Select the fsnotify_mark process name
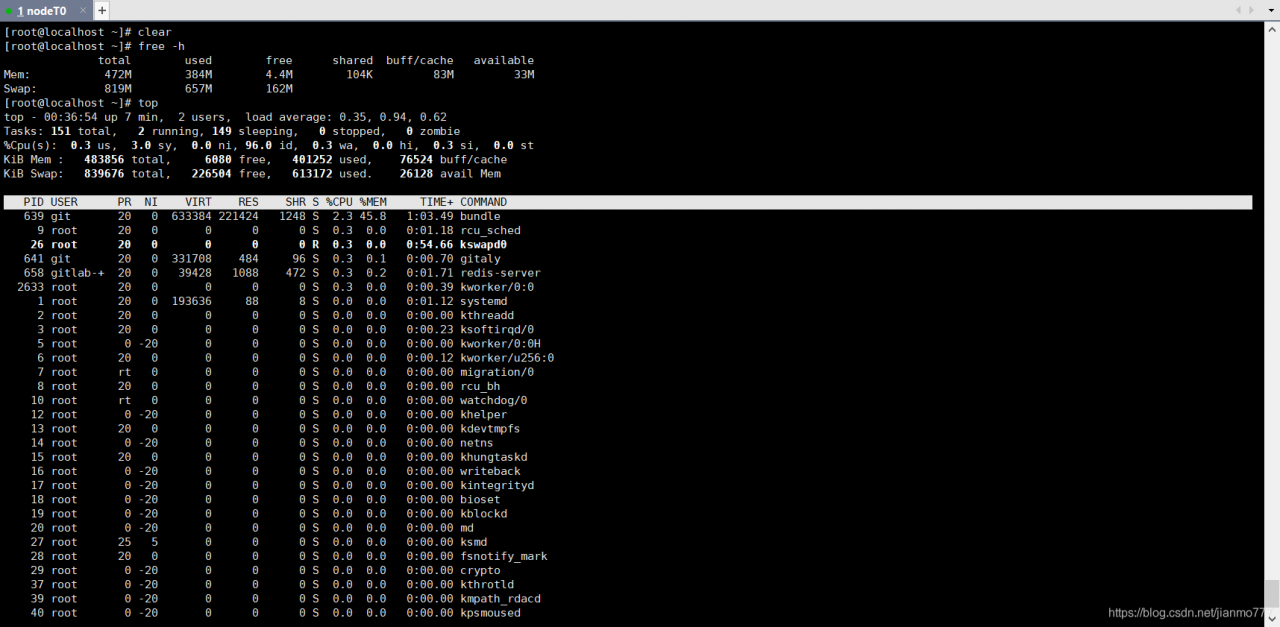Viewport: 1280px width, 627px height. click(x=504, y=556)
